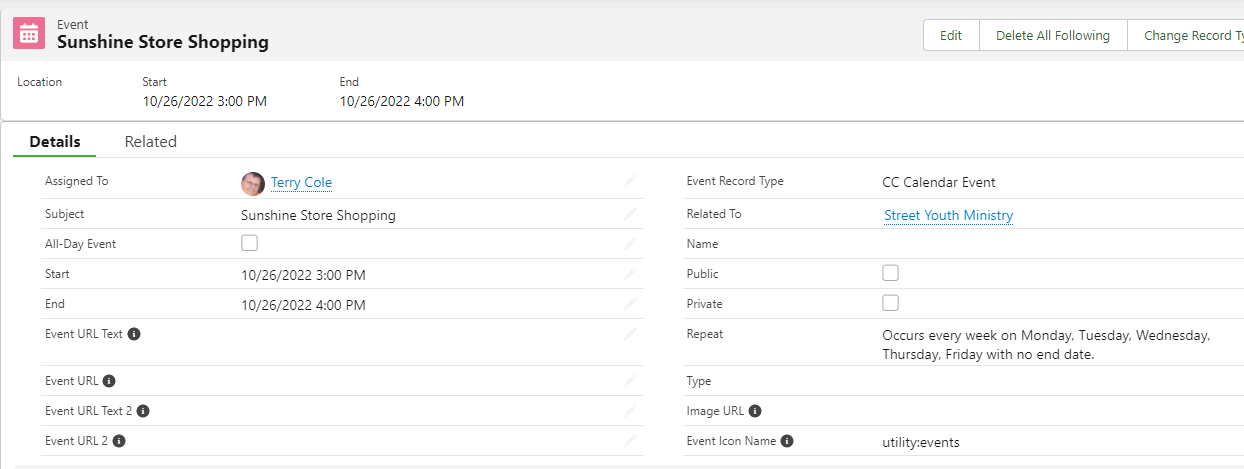Click Terry Cole's avatar photo
Image resolution: width=1244 pixels, height=469 pixels.
pos(253,183)
